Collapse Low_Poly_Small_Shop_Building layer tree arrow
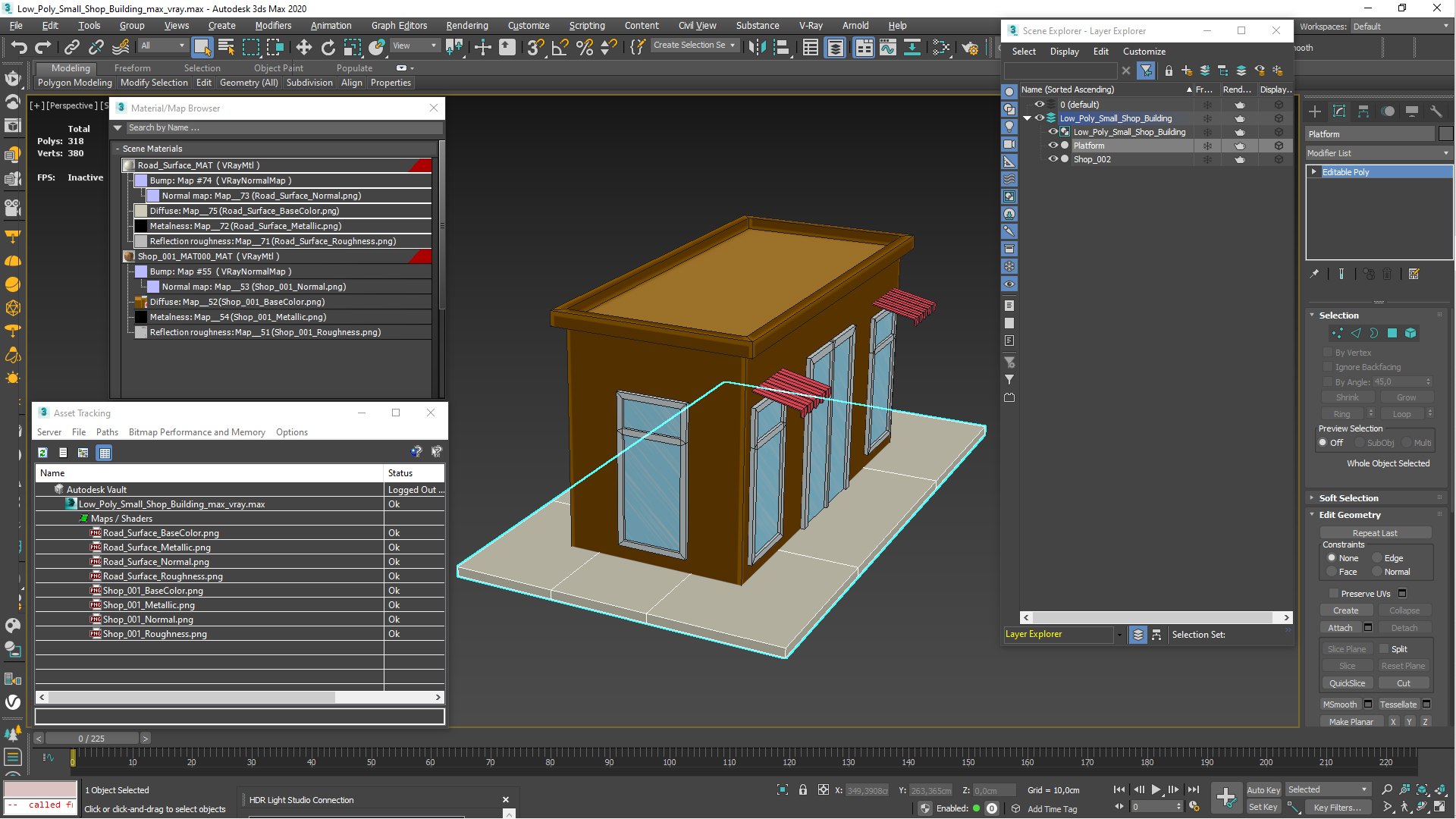This screenshot has height=819, width=1456. (1028, 118)
